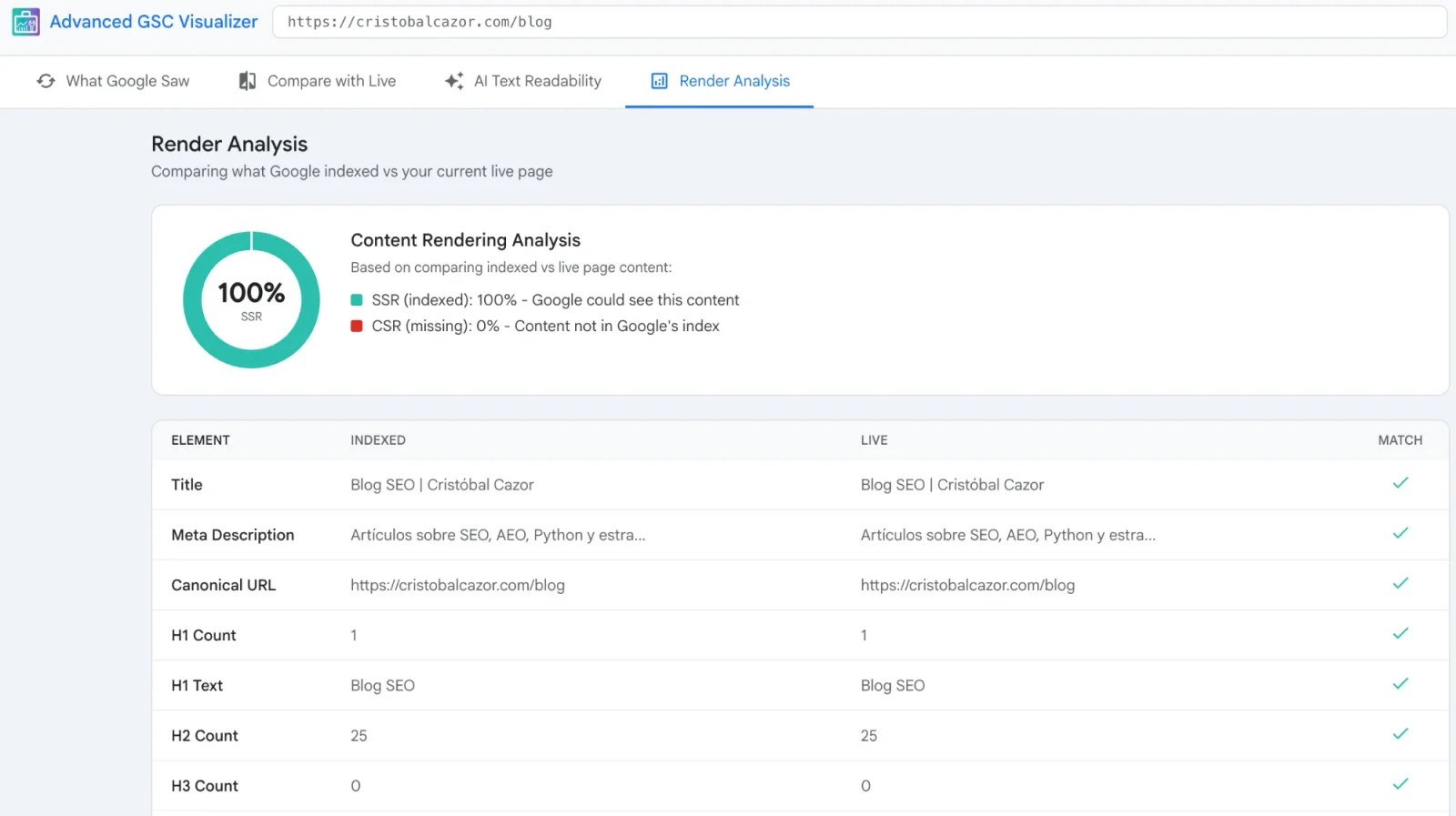Click the live H2 Count value 25
This screenshot has width=1456, height=816.
pos(869,735)
